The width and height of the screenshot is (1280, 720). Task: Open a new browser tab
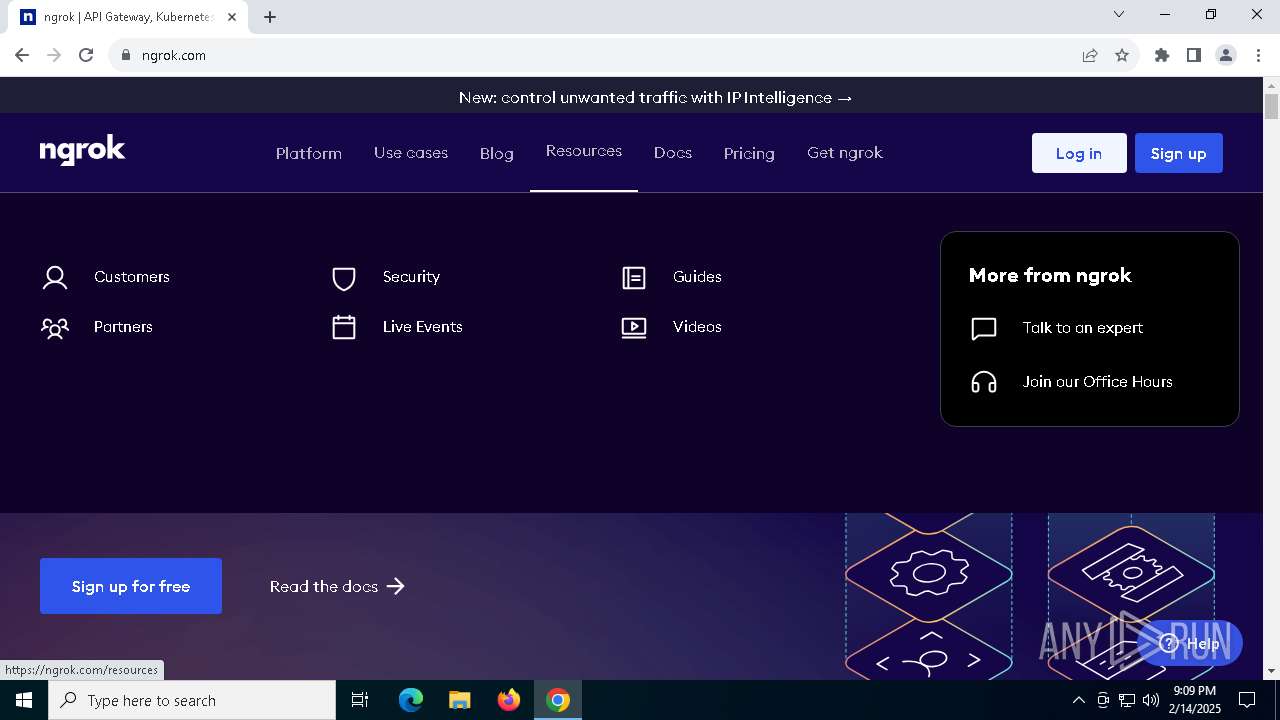270,17
